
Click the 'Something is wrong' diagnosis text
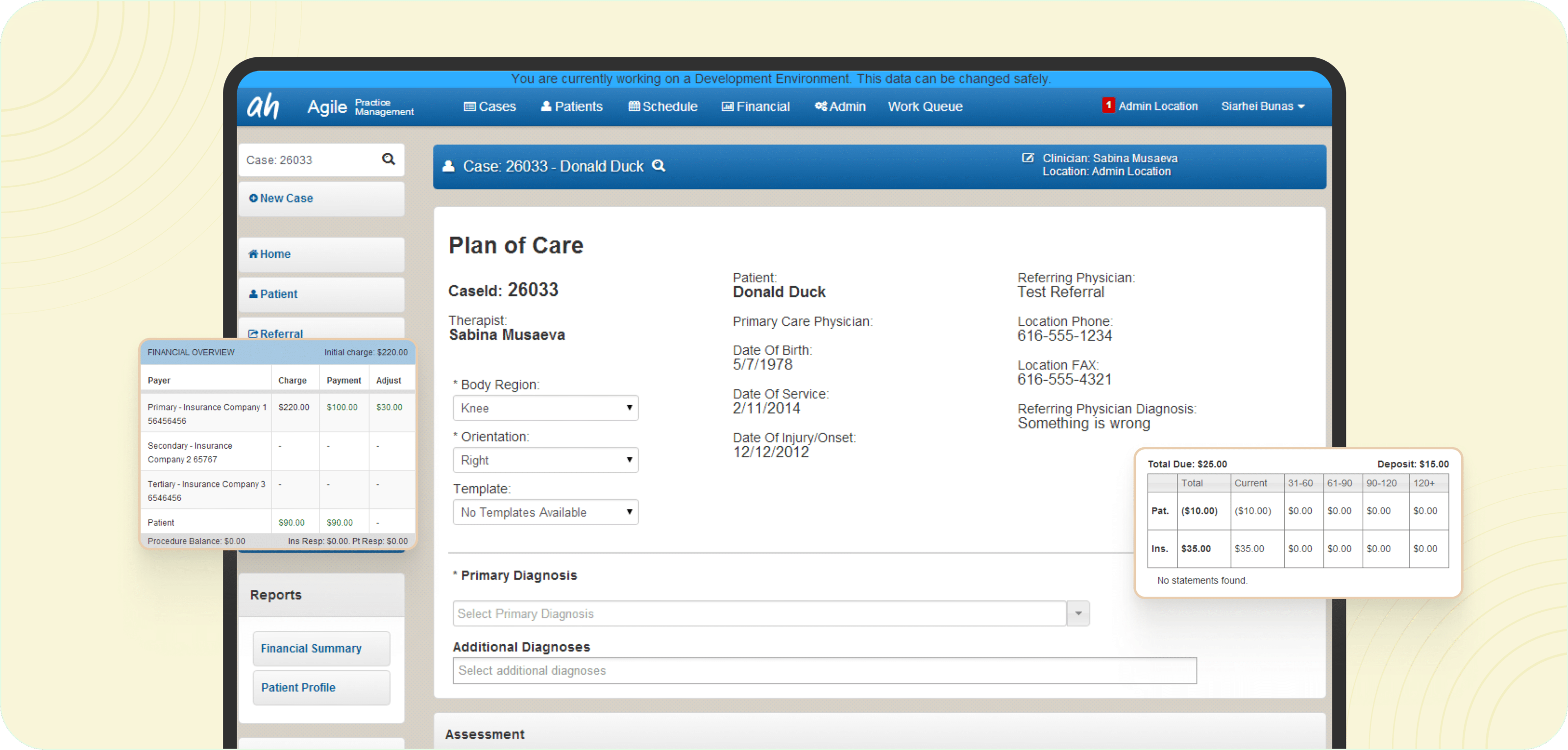(x=1083, y=423)
